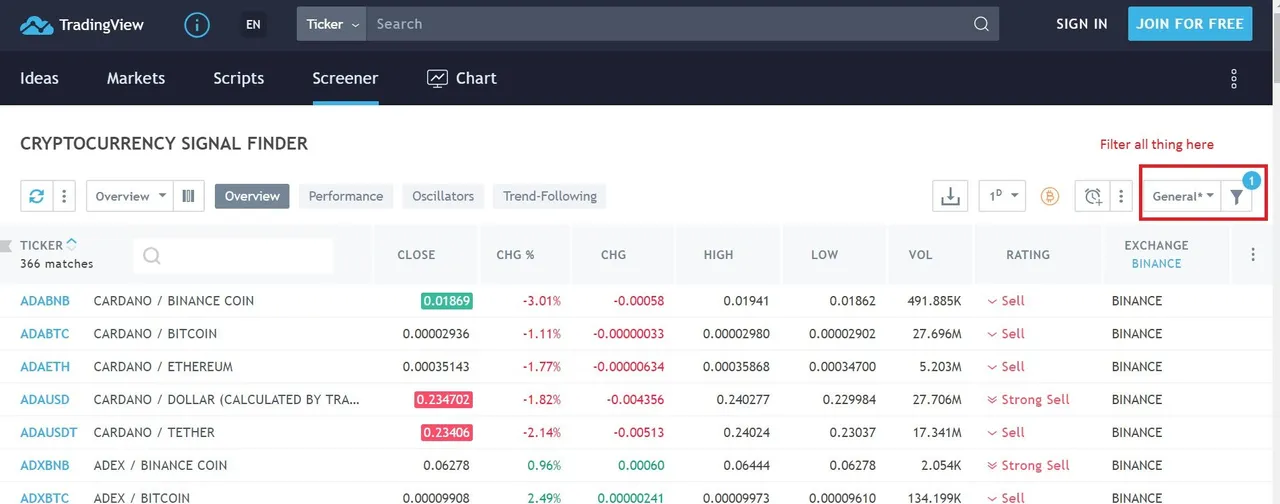Click CARDANO / BITCOIN description
Screen dimensions: 1280x504
[x=155, y=333]
